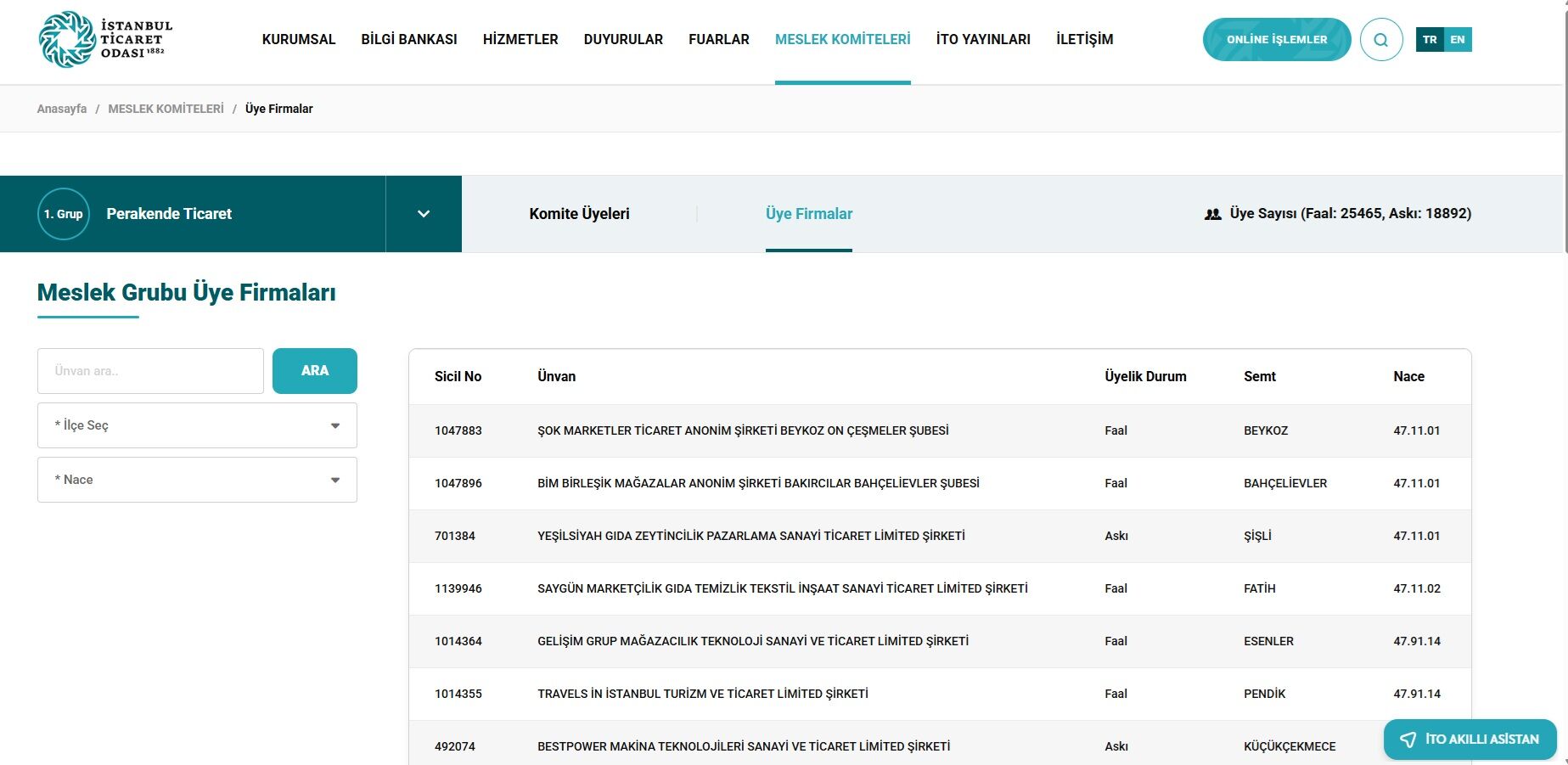The width and height of the screenshot is (1568, 765).
Task: Open the İlçe Seç dropdown
Action: tap(197, 425)
